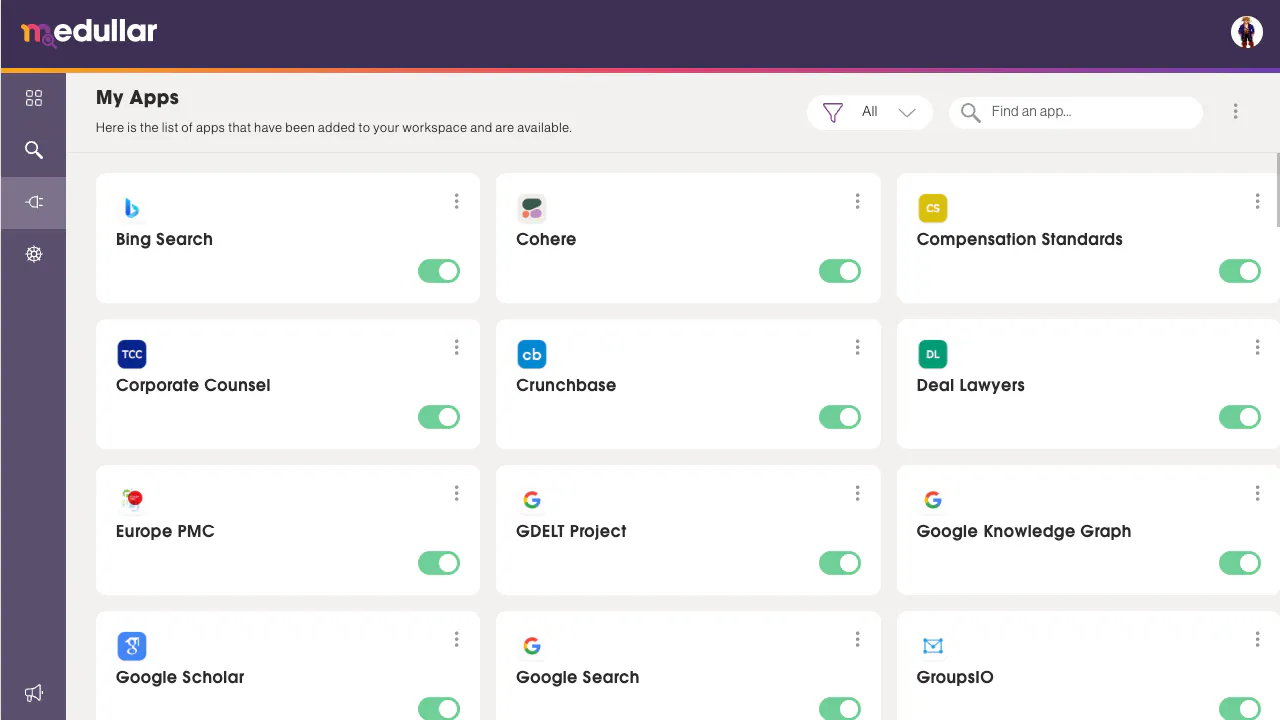The height and width of the screenshot is (720, 1280).
Task: Open Google Search card options menu
Action: point(858,639)
